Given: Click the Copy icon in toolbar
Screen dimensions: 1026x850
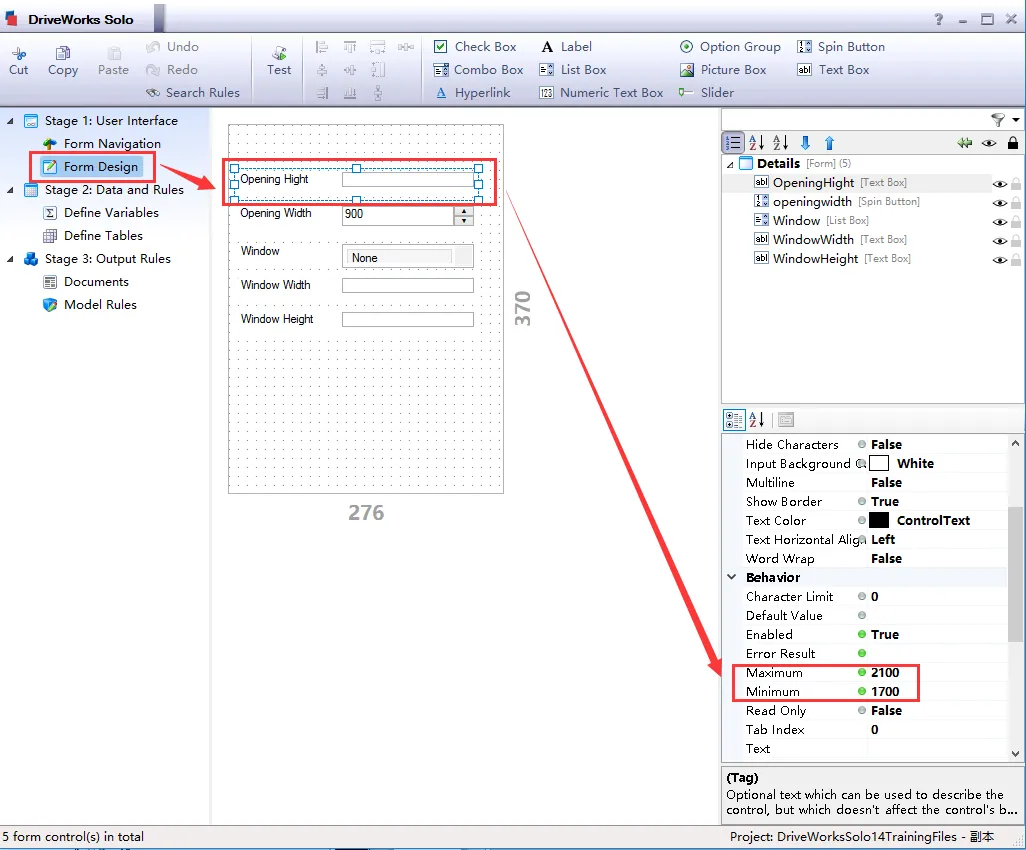Looking at the screenshot, I should point(62,60).
